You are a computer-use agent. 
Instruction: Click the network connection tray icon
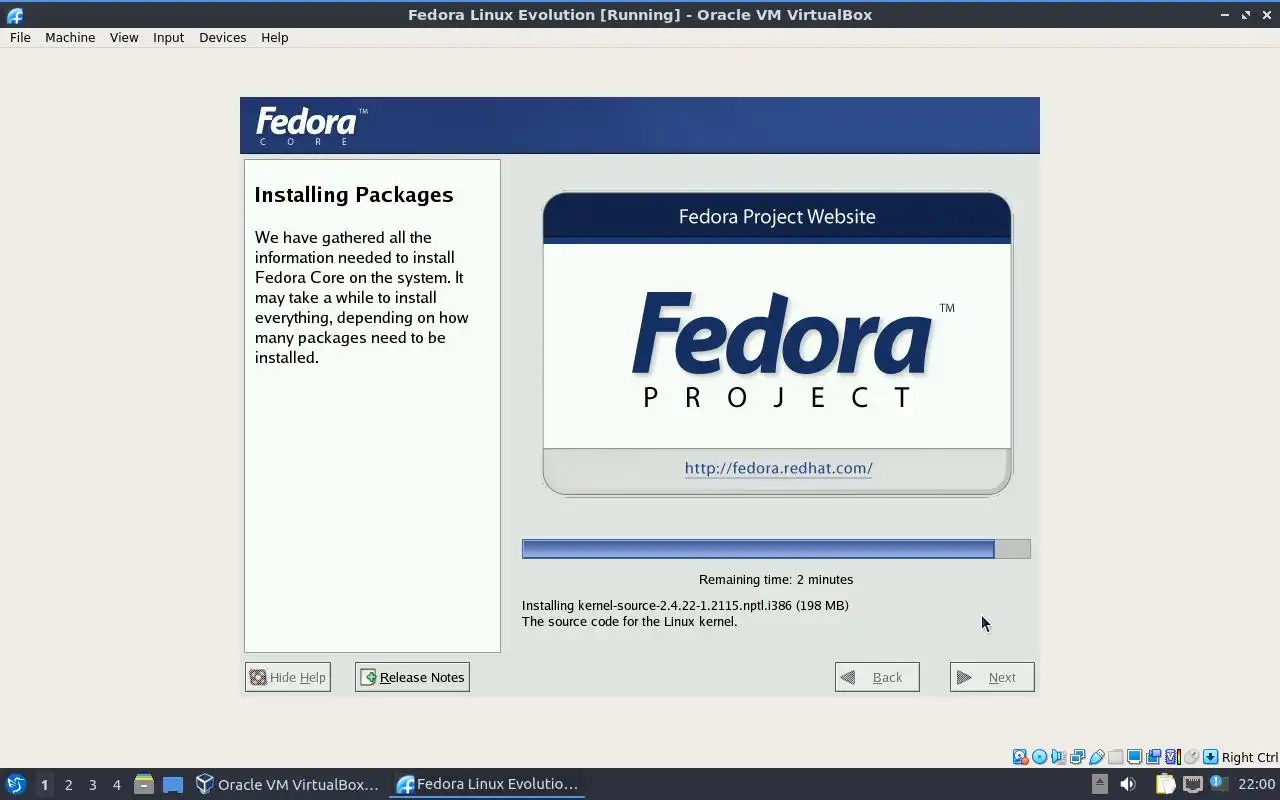pos(1193,784)
